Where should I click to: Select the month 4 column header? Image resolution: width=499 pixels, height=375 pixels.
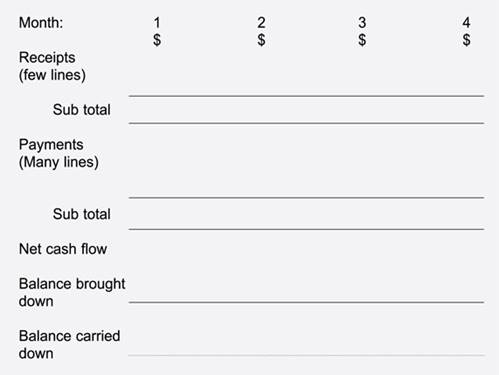click(x=466, y=23)
